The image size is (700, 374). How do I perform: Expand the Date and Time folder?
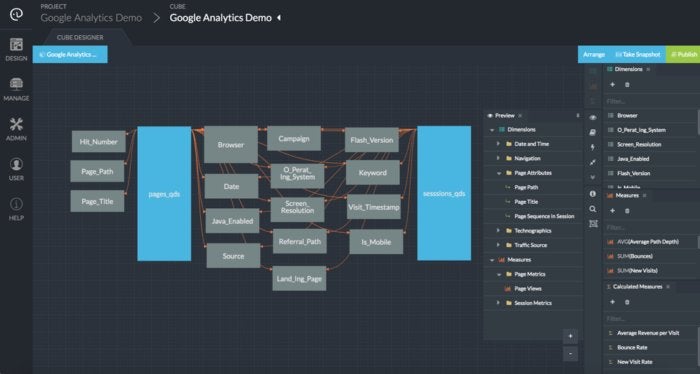coord(498,144)
